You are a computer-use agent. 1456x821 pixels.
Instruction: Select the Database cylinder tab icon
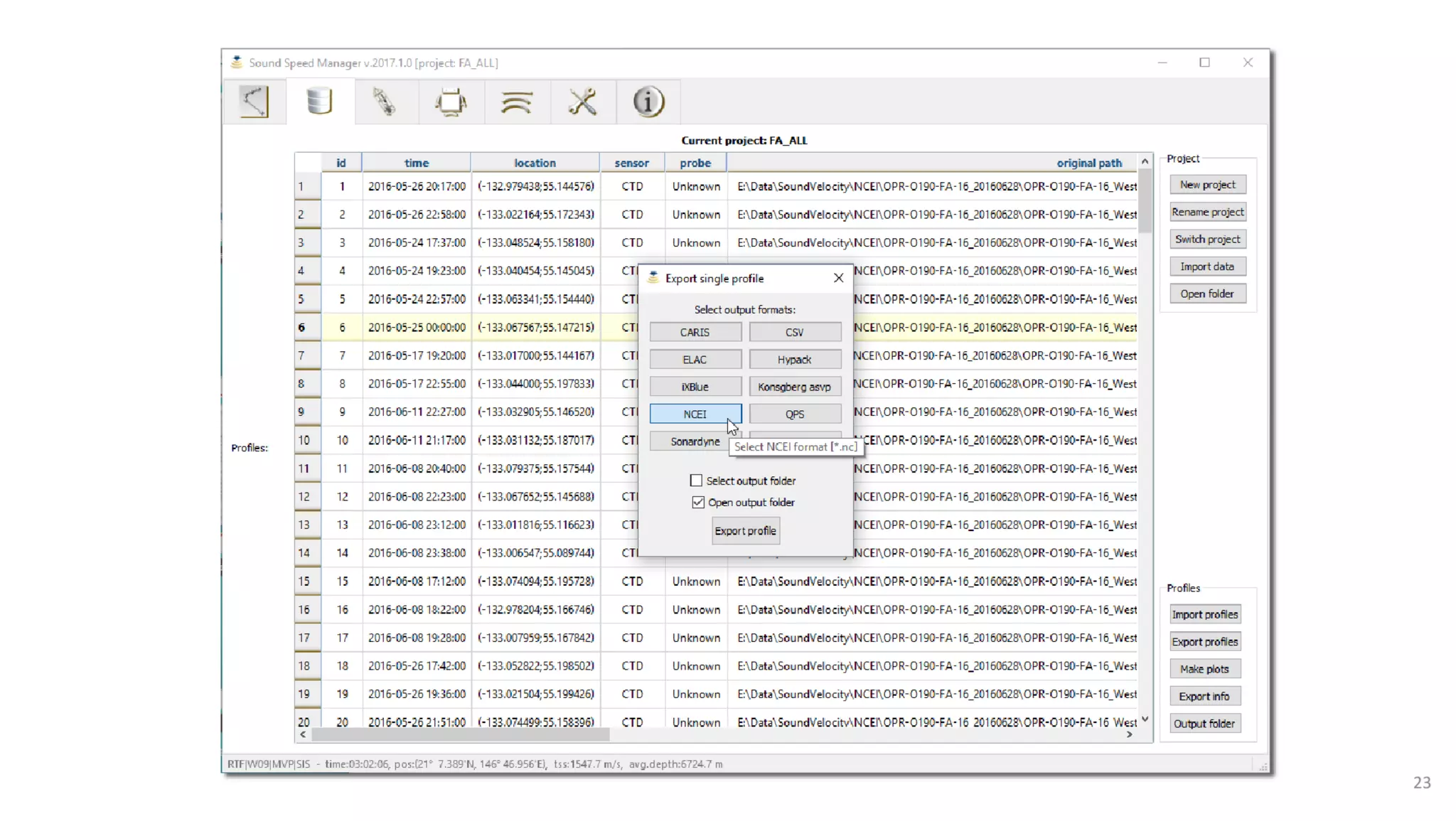click(319, 102)
